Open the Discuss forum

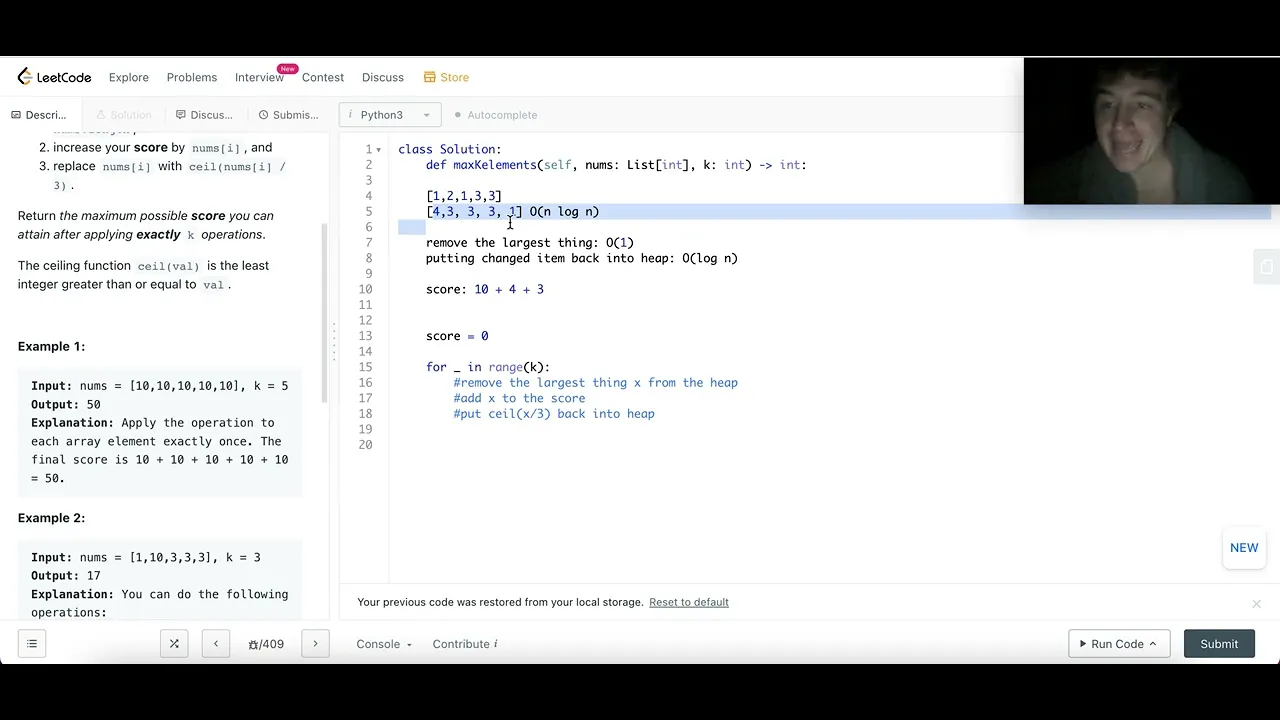click(383, 77)
